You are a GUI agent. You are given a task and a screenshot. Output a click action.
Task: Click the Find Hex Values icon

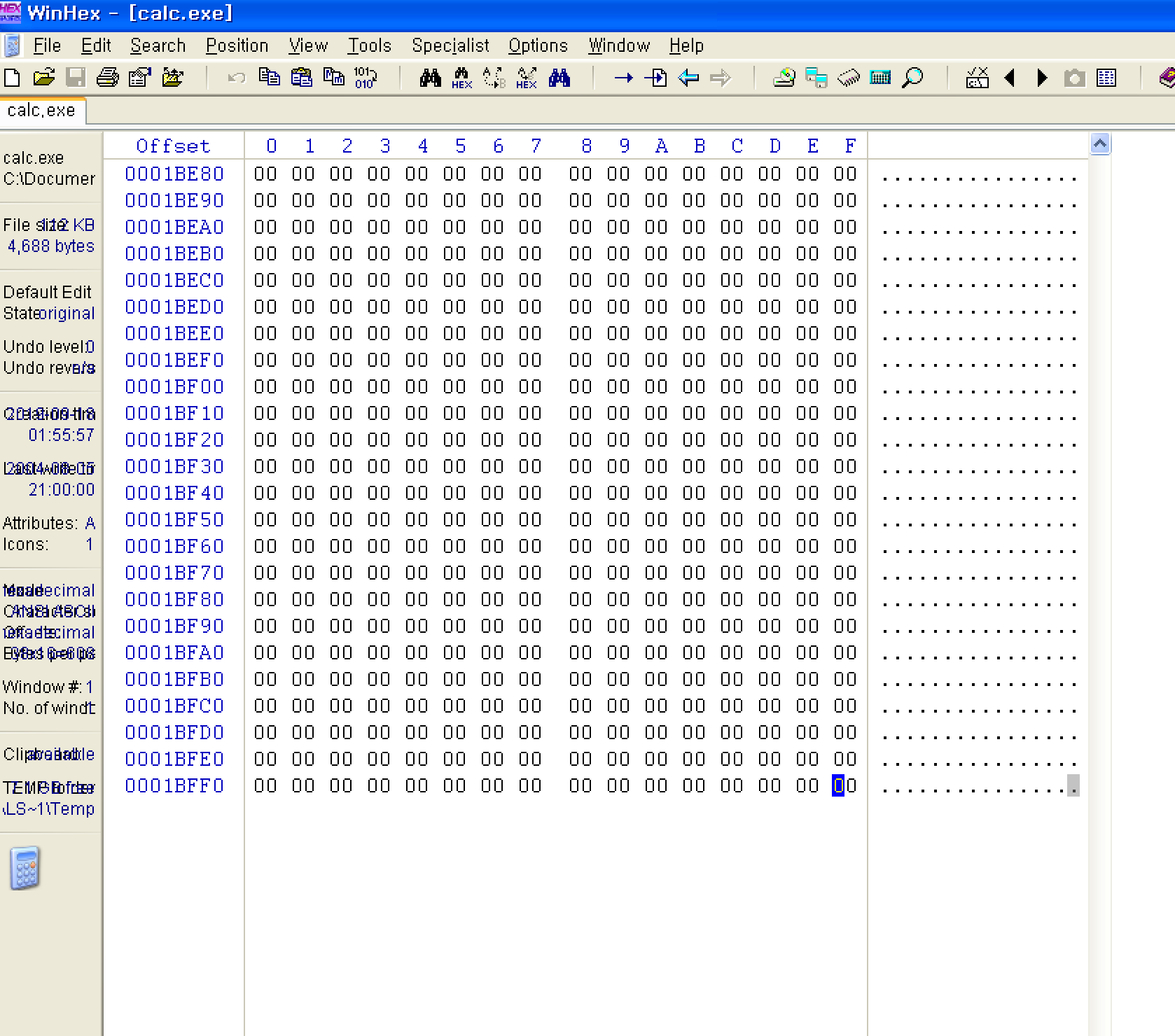click(x=462, y=78)
